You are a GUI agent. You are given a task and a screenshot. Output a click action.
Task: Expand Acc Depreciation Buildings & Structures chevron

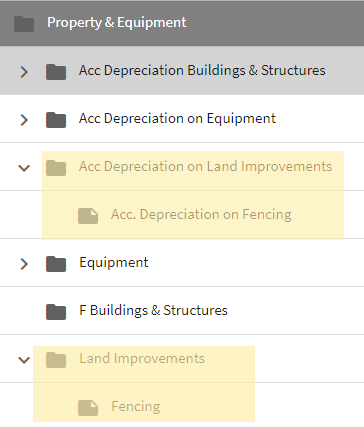point(24,72)
